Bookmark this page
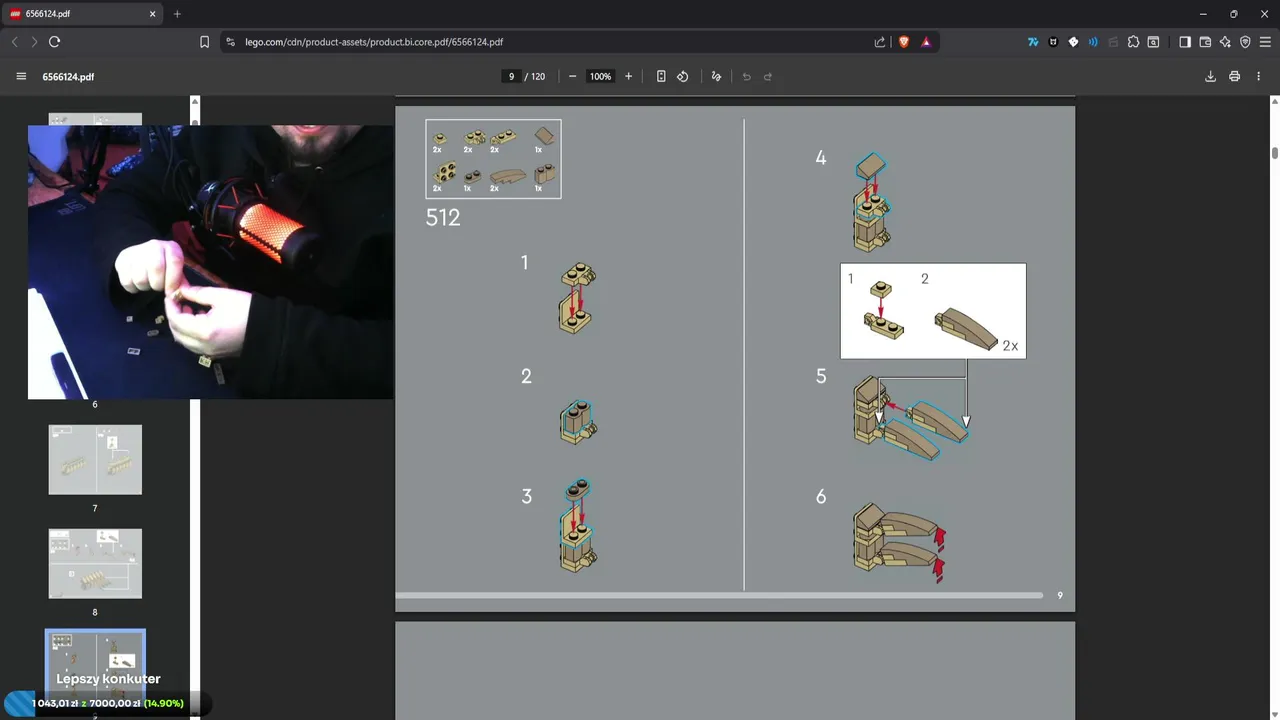 [x=204, y=42]
